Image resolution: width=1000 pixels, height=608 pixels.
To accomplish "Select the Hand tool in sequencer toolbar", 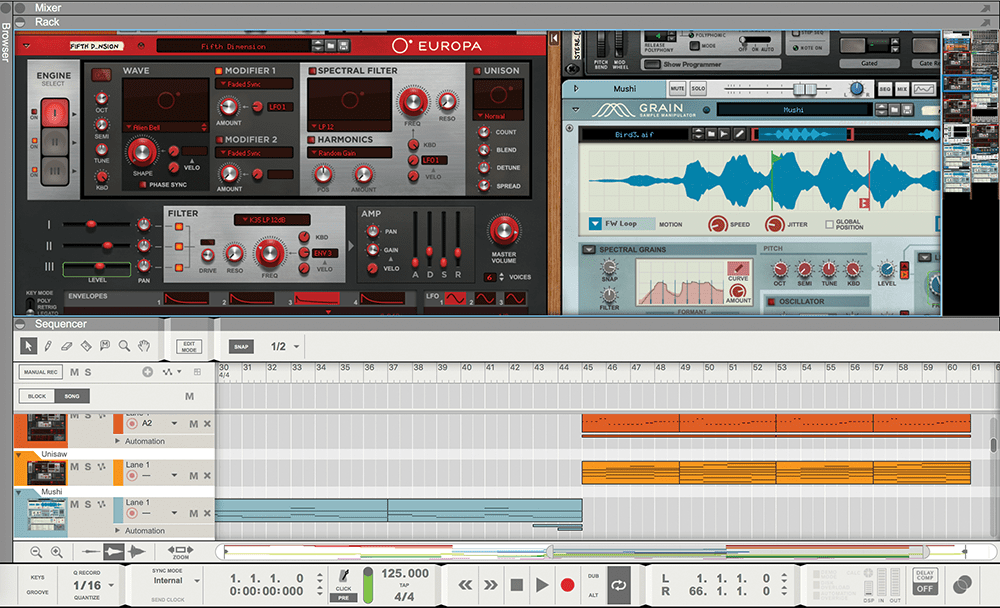I will click(x=143, y=346).
